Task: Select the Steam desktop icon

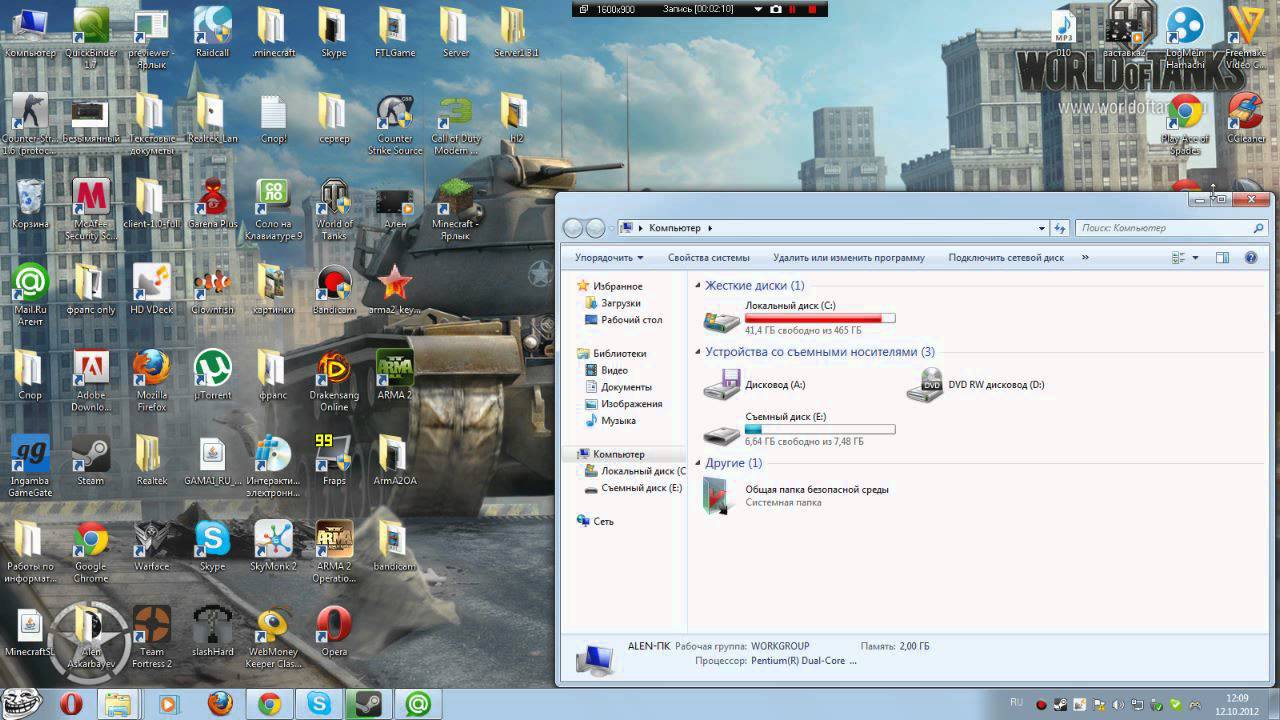Action: [91, 460]
